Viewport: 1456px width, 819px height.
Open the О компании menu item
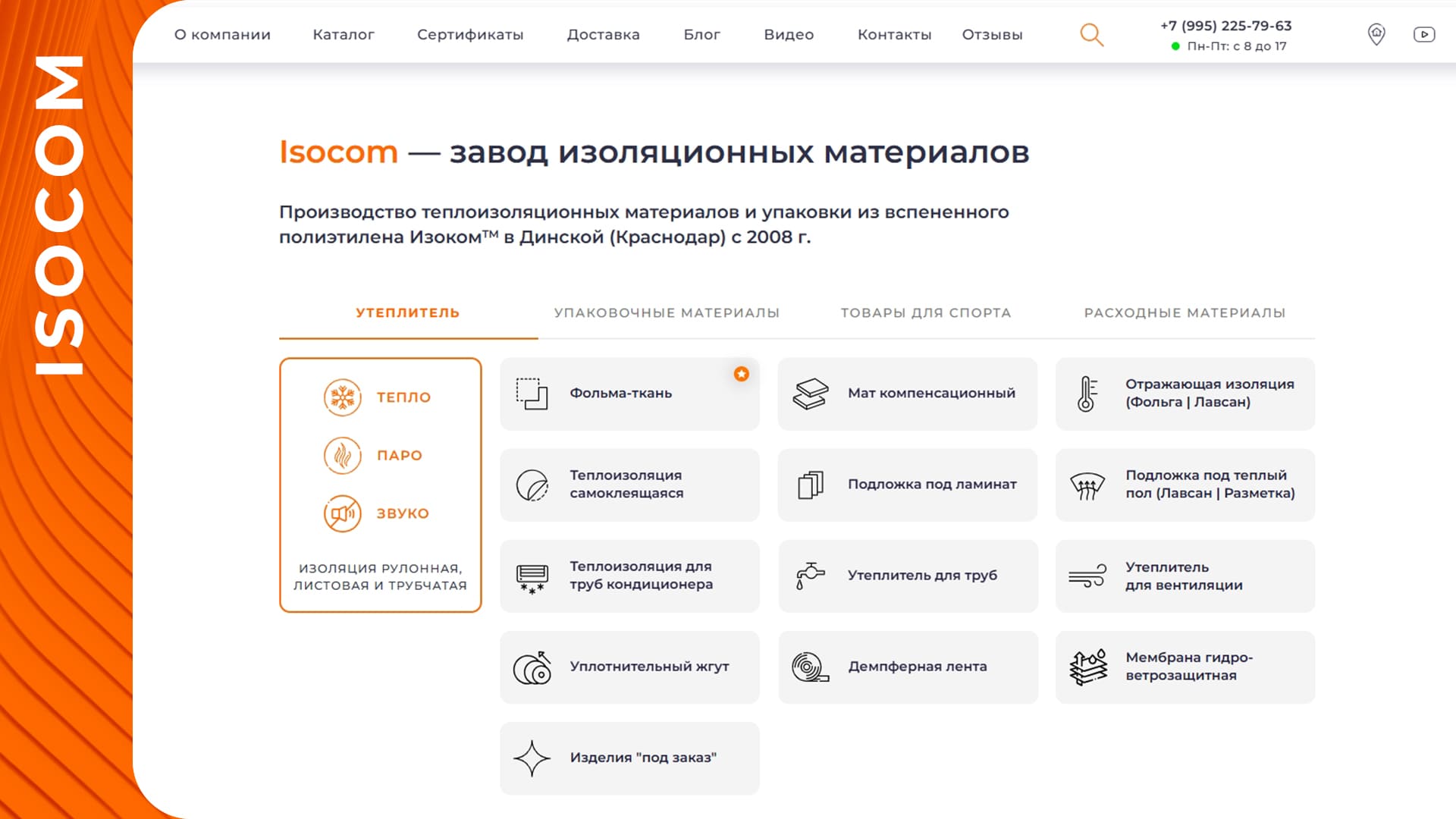pyautogui.click(x=222, y=35)
